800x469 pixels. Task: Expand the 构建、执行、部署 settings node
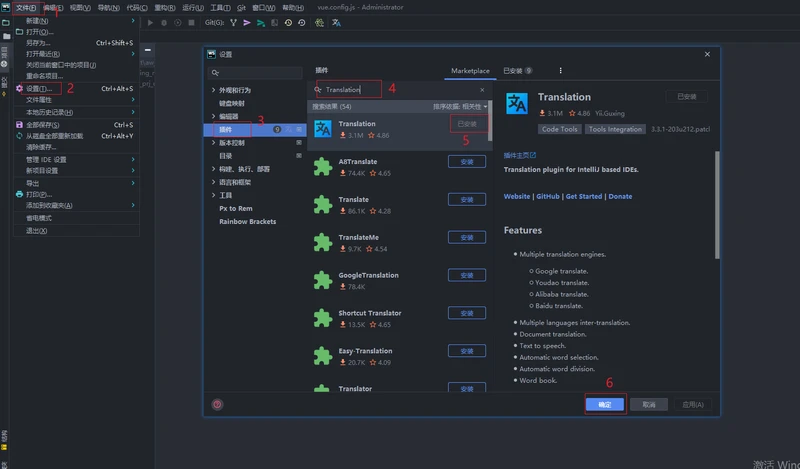213,168
